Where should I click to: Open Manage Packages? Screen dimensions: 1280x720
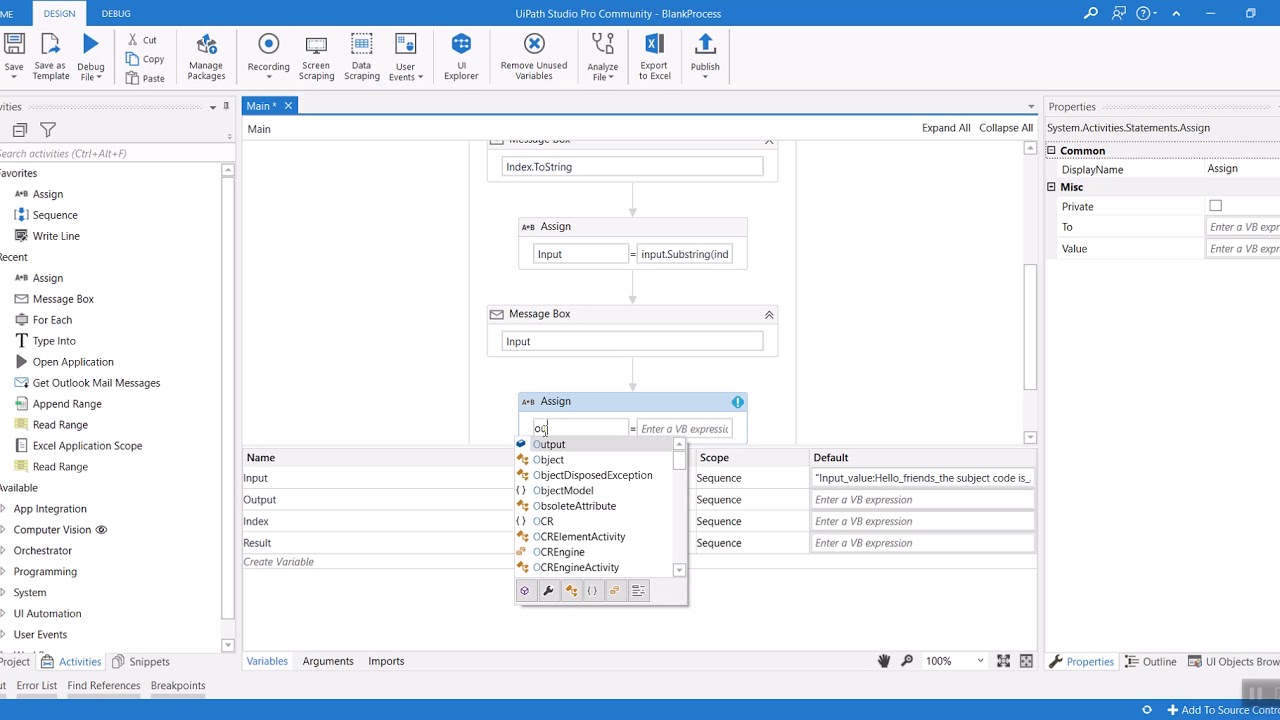pos(206,57)
